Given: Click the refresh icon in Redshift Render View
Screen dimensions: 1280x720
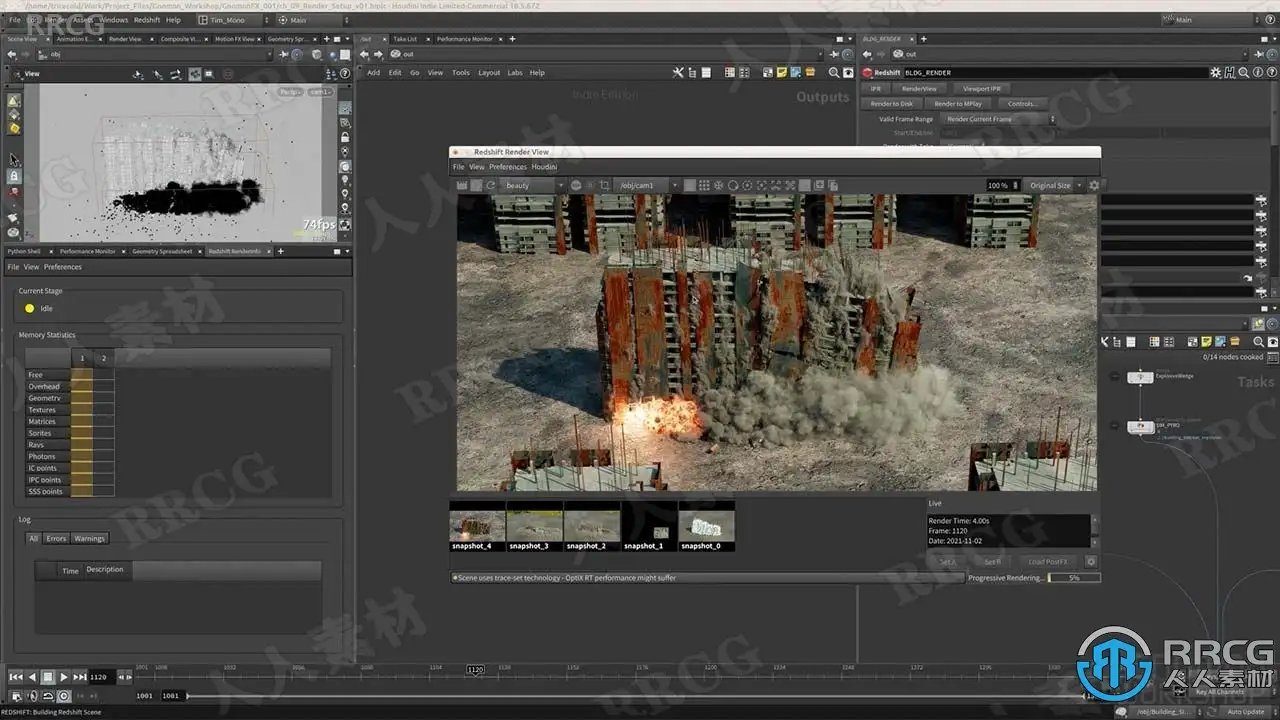Looking at the screenshot, I should (490, 185).
